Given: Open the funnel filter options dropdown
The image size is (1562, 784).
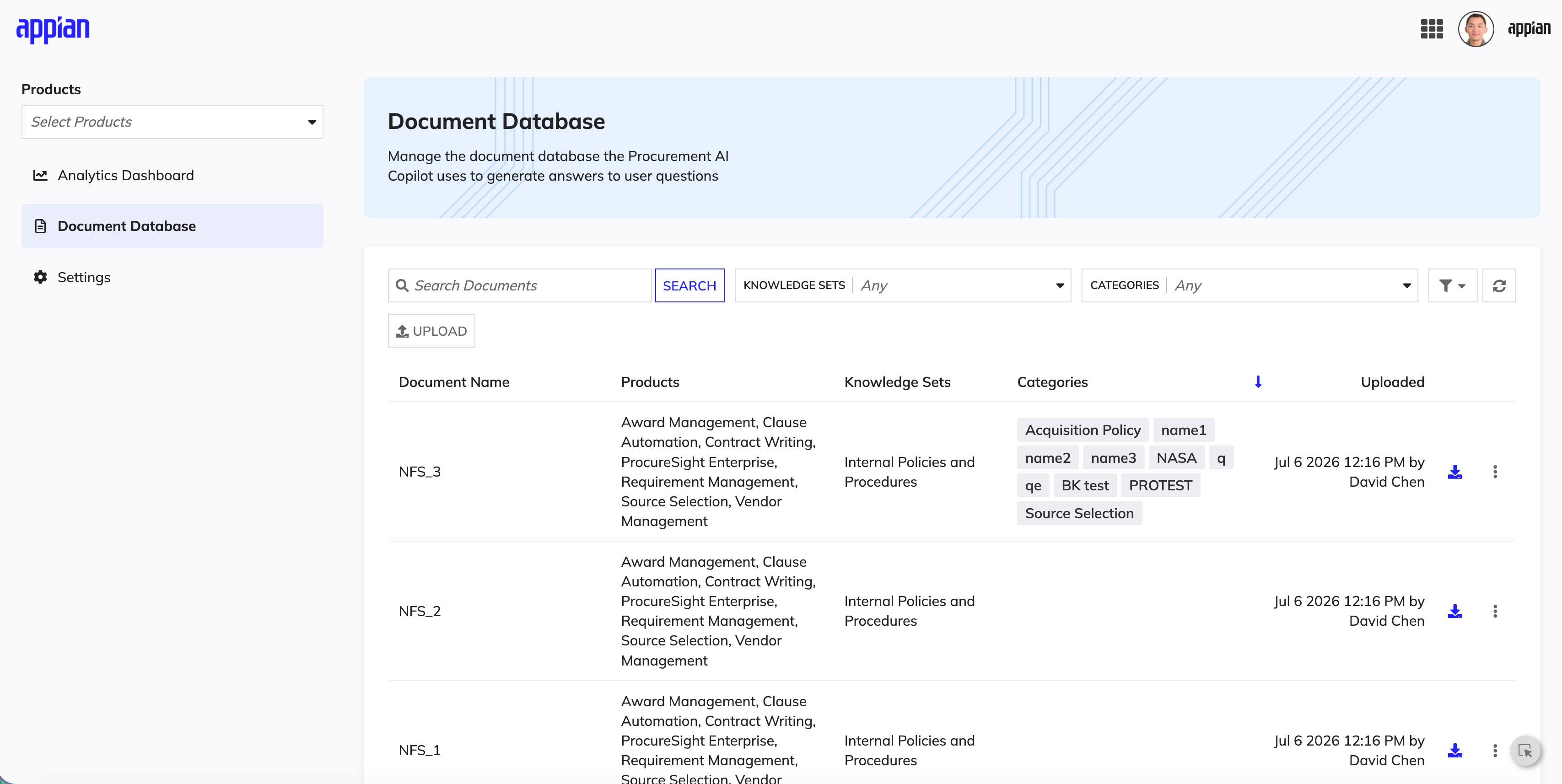Looking at the screenshot, I should pos(1452,285).
